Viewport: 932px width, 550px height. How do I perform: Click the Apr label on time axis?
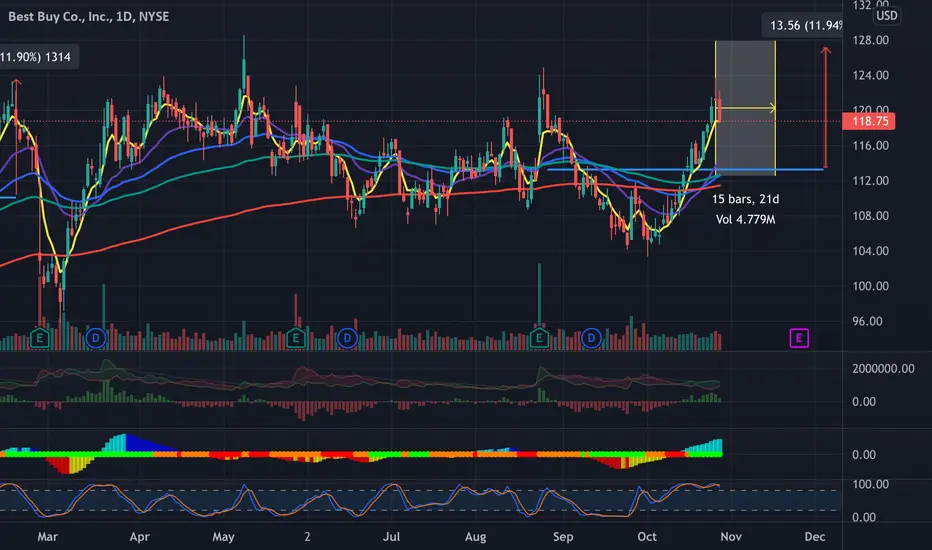click(139, 537)
